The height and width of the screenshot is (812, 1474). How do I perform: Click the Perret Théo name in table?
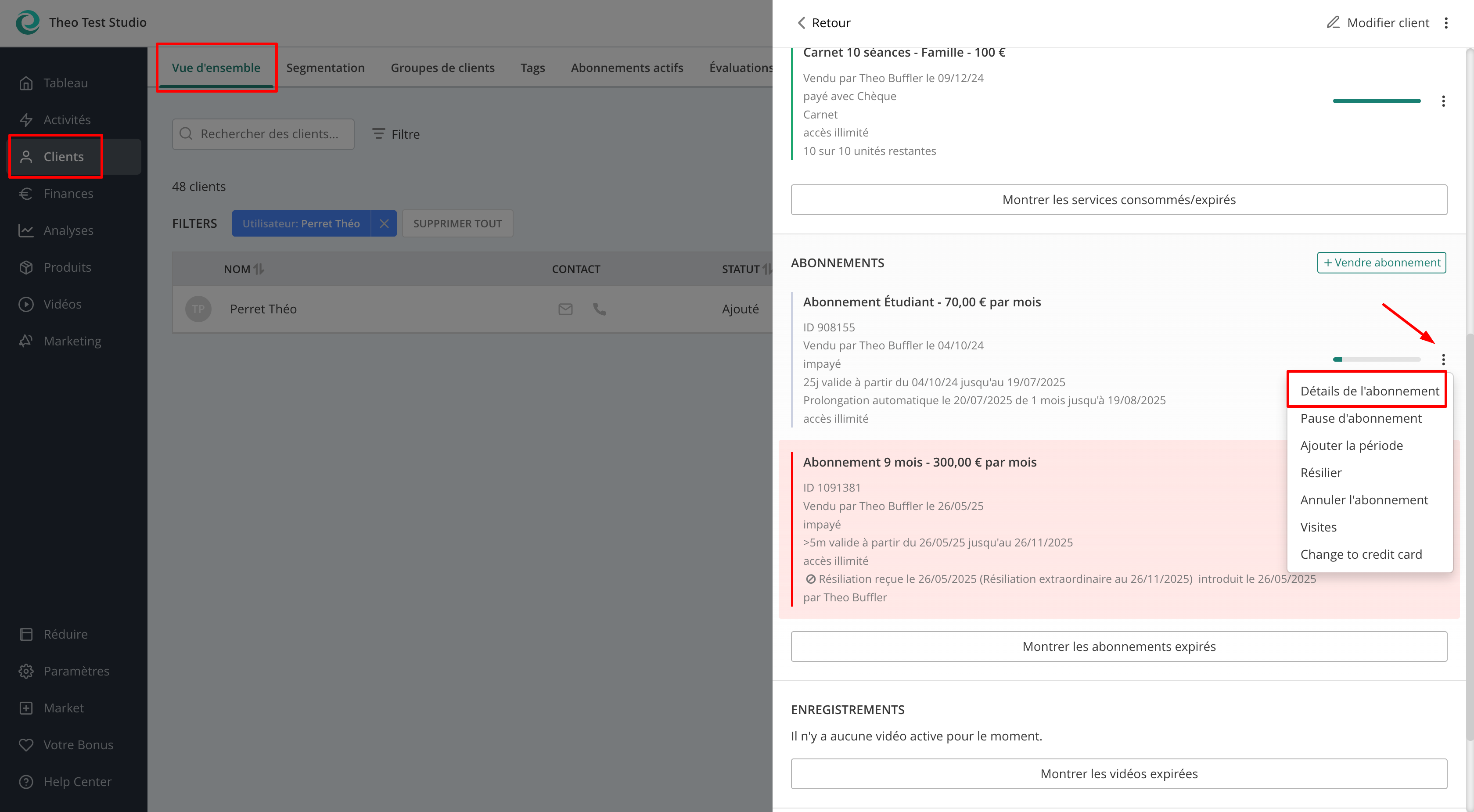coord(263,309)
